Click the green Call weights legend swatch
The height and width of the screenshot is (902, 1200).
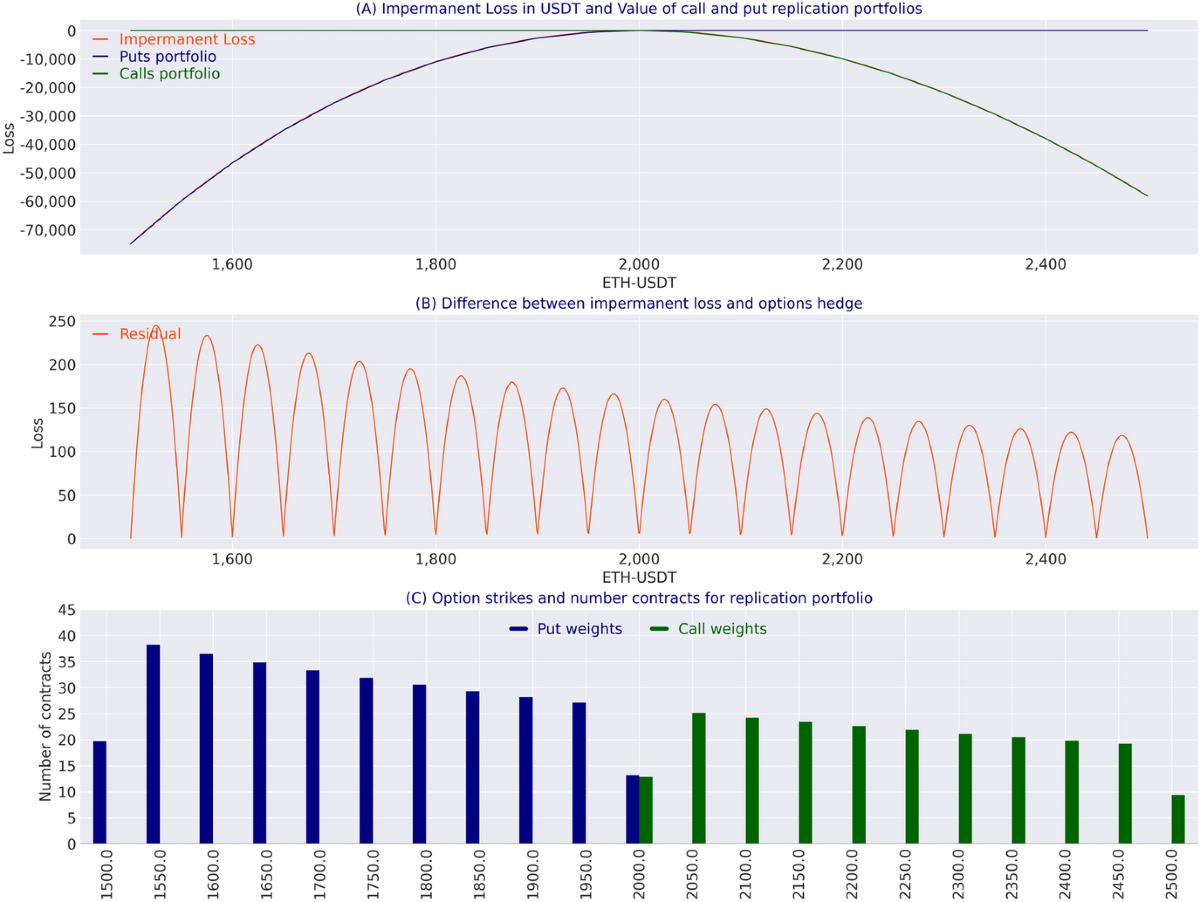[x=659, y=629]
